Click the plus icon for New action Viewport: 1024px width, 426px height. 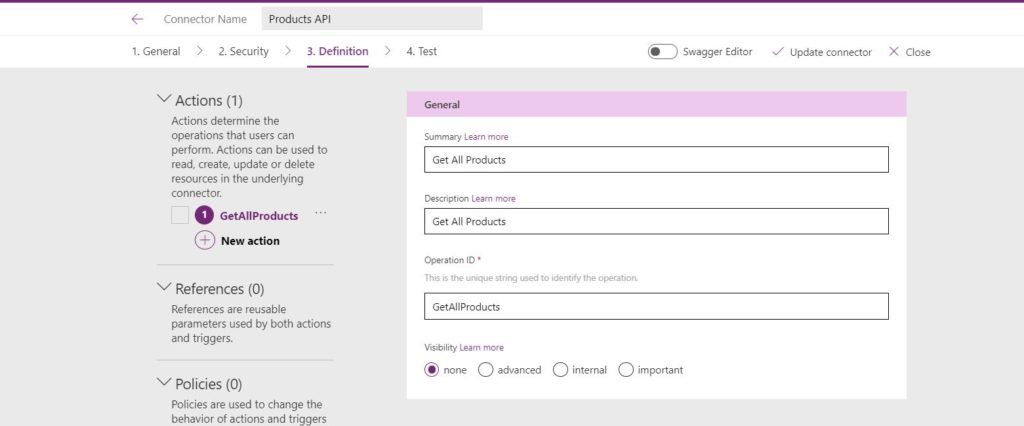coord(204,240)
